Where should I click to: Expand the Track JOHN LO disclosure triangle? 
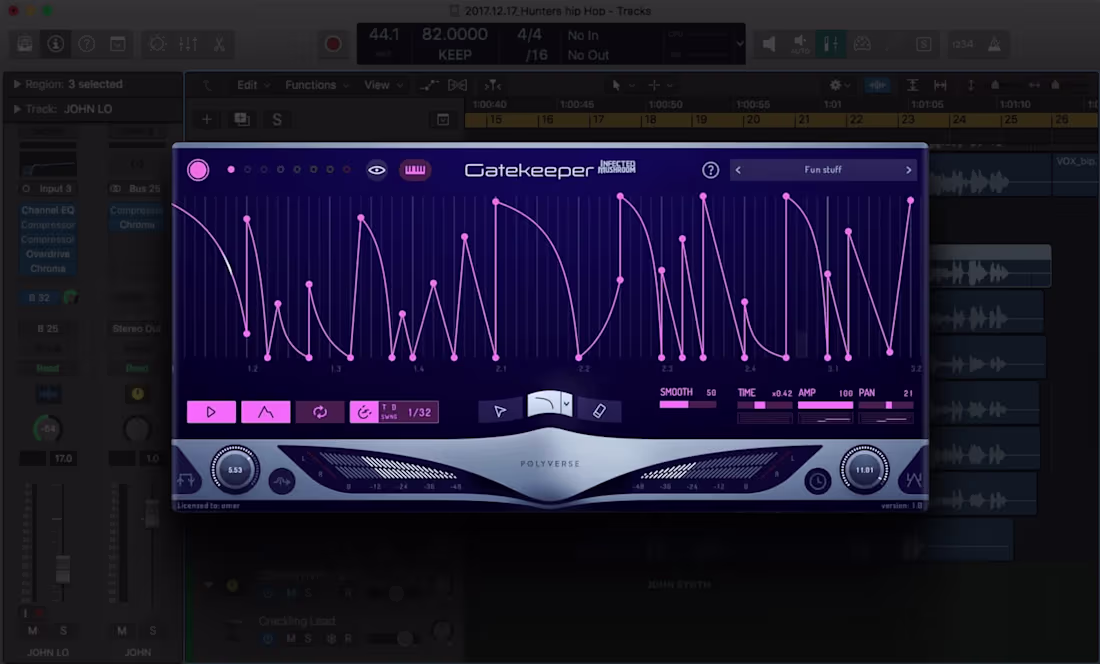tap(17, 109)
